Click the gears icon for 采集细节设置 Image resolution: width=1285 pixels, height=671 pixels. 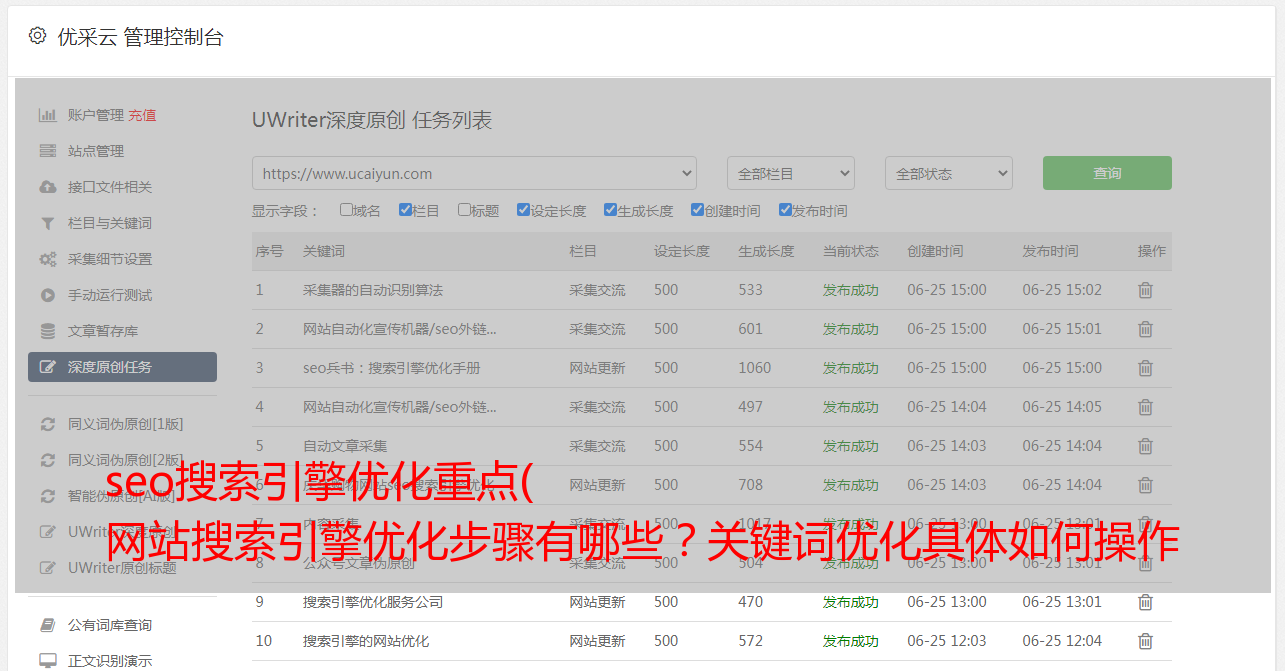tap(47, 259)
